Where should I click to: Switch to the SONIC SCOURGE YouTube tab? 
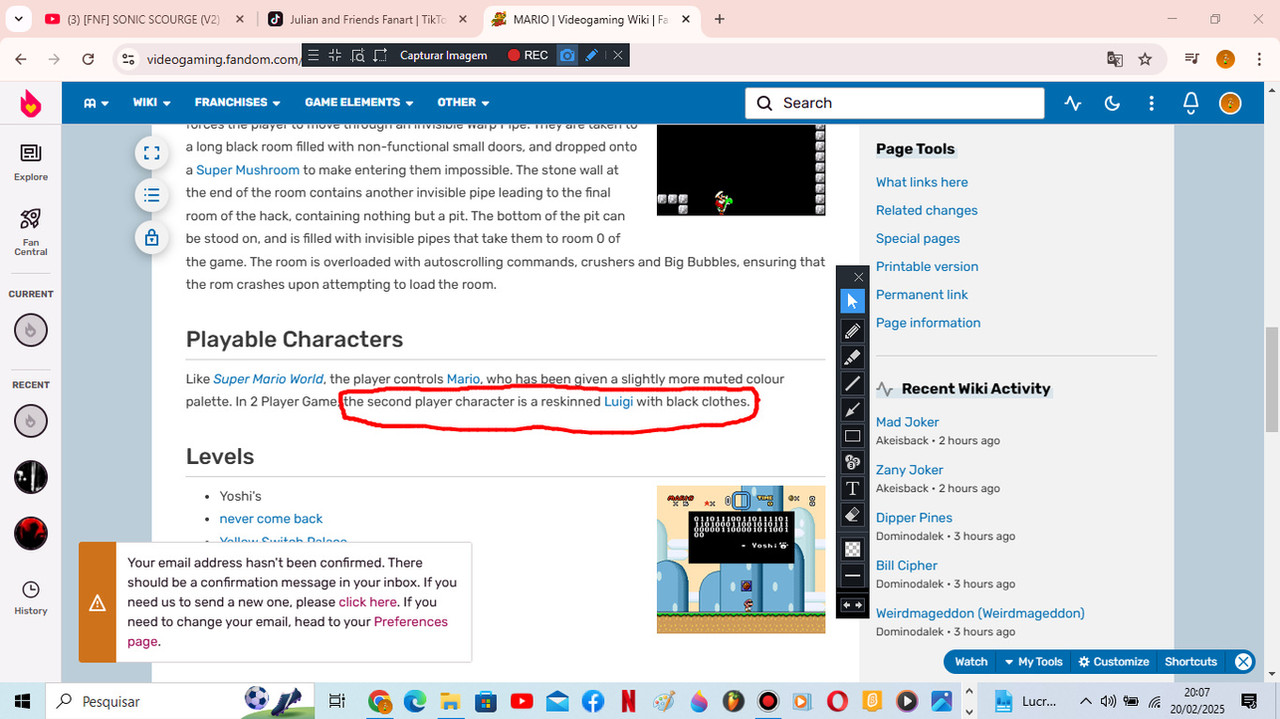pyautogui.click(x=143, y=19)
